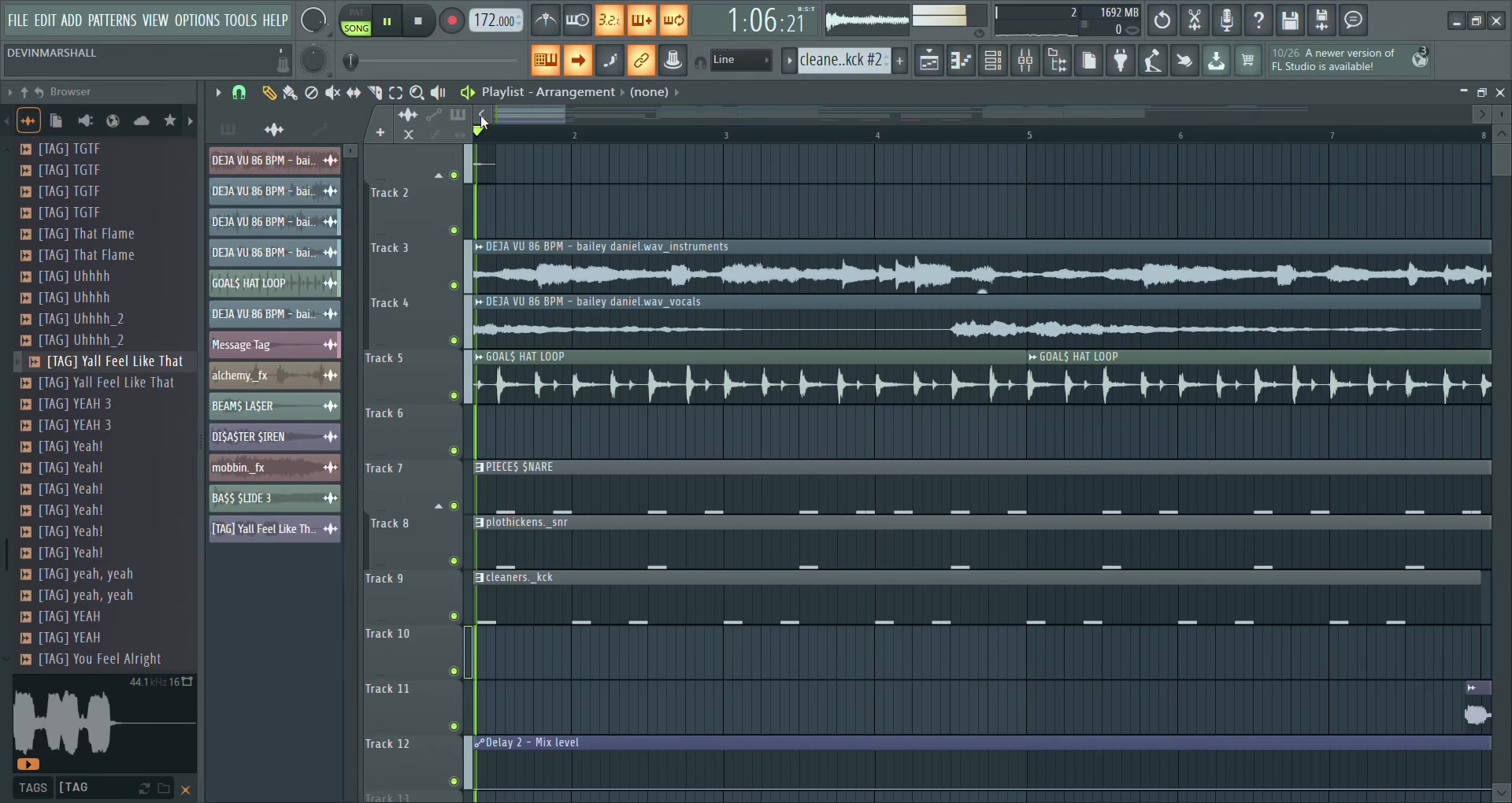
Task: Select the playlist paint brush tool
Action: tap(290, 93)
